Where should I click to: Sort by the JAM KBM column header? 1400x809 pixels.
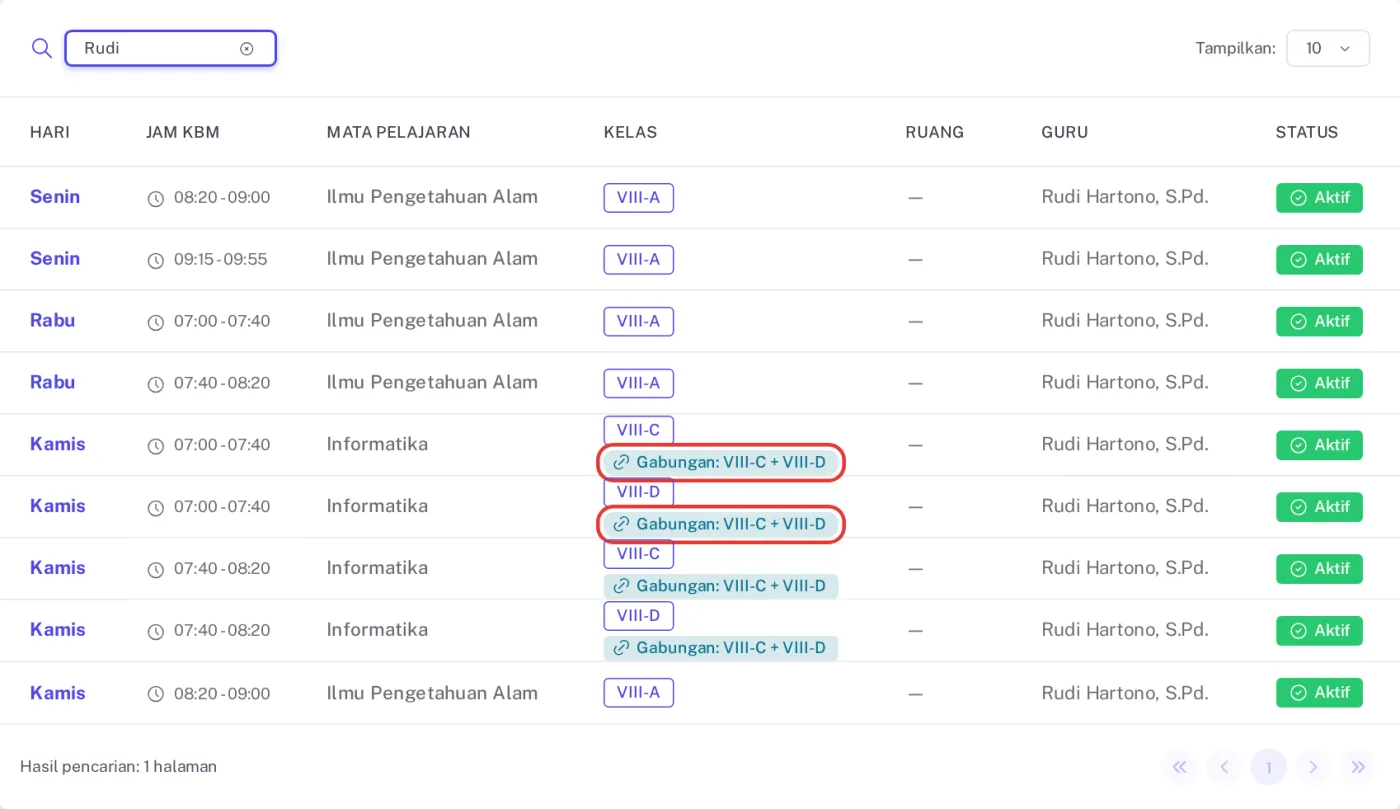183,132
